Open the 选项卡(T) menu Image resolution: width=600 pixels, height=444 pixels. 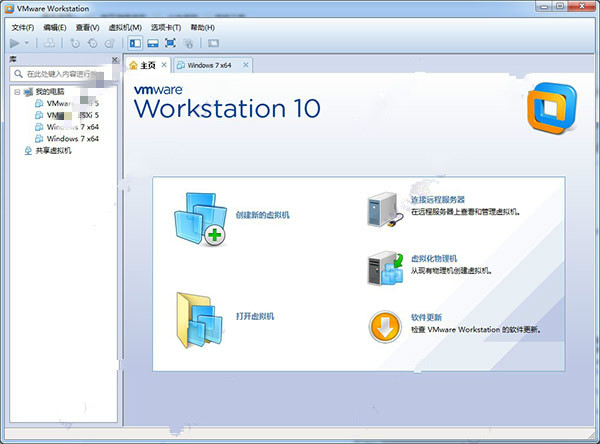pyautogui.click(x=166, y=28)
